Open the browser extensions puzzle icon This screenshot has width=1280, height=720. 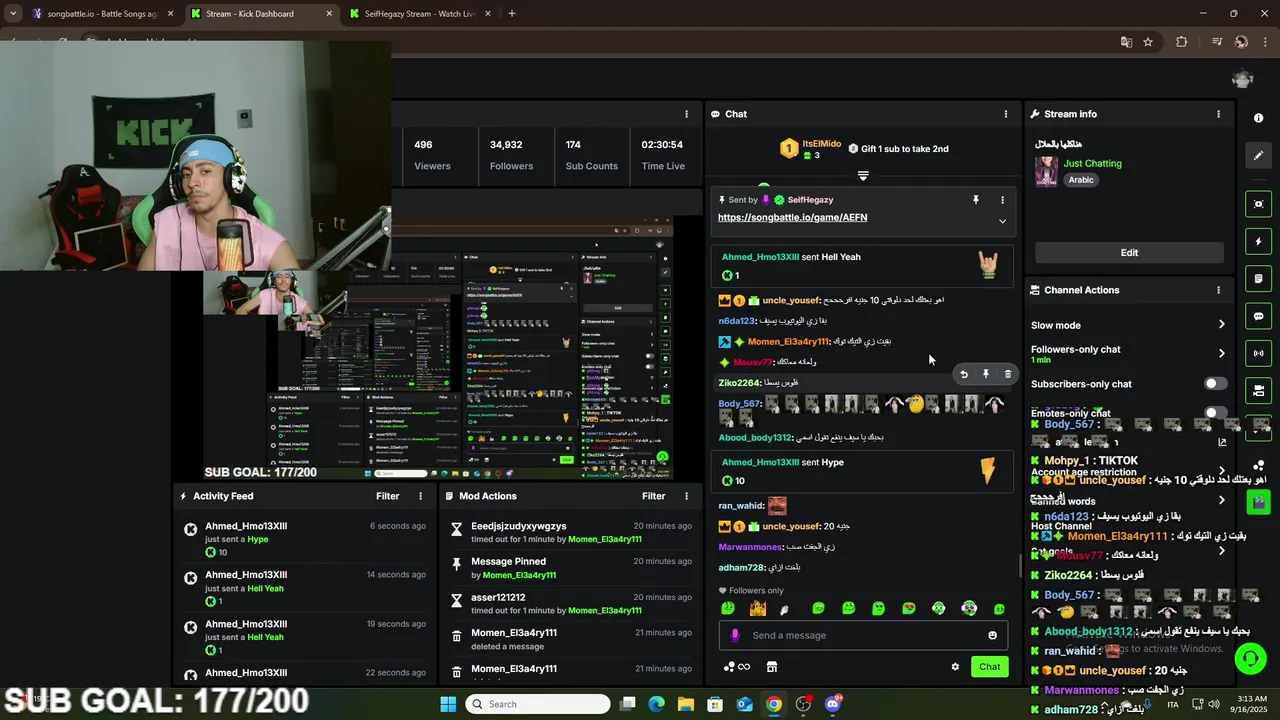(x=1181, y=42)
